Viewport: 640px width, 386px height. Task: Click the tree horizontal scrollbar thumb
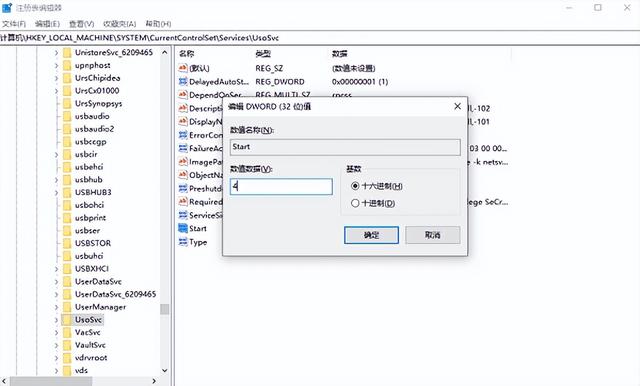[x=51, y=381]
